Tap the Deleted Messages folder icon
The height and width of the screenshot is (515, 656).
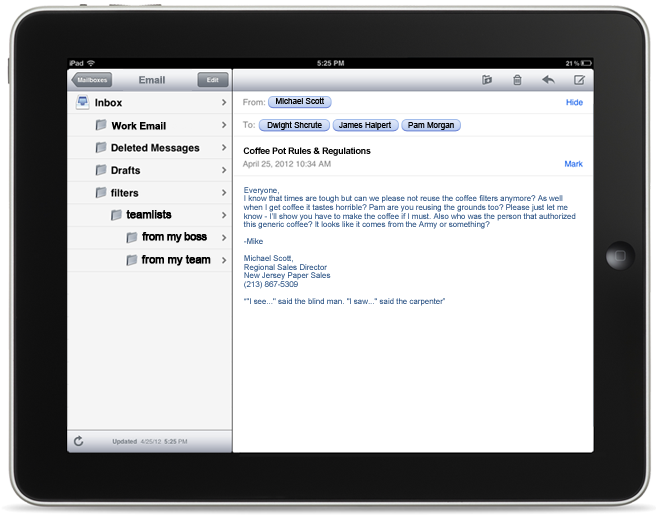coord(100,147)
